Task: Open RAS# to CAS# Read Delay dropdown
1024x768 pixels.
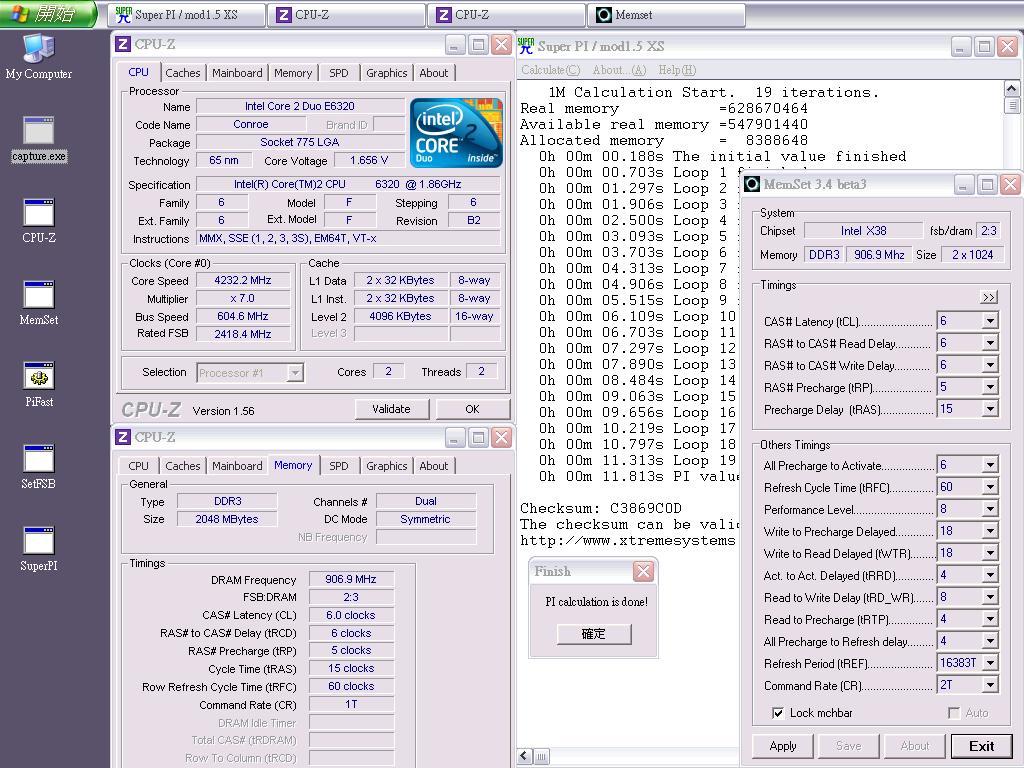Action: click(x=991, y=344)
